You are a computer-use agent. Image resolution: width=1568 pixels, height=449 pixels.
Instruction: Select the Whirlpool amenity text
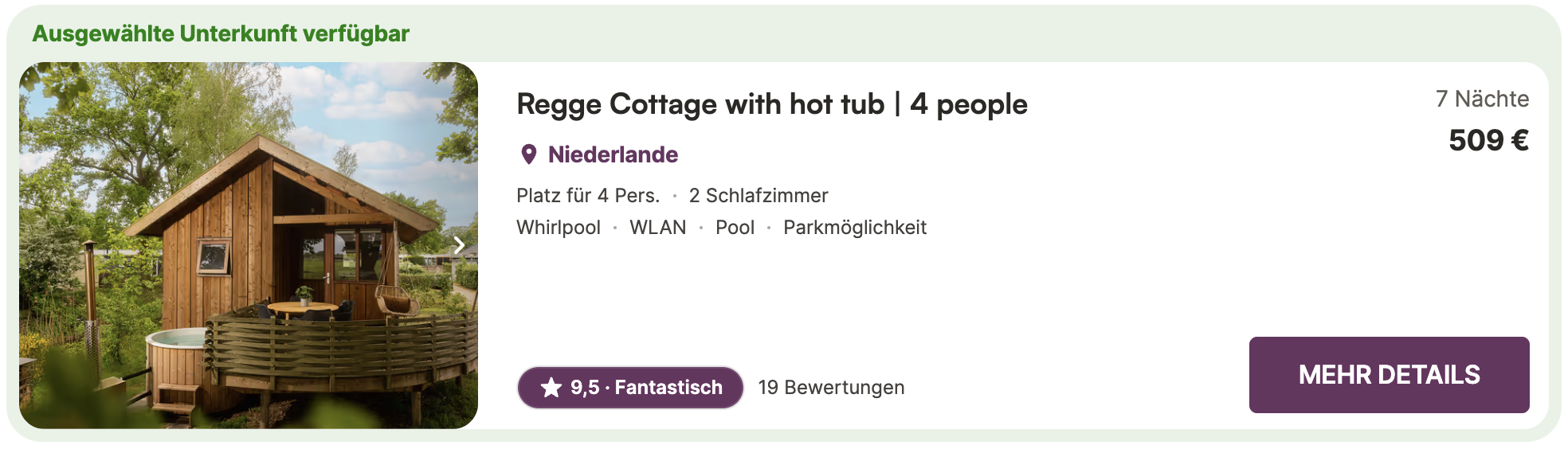558,228
